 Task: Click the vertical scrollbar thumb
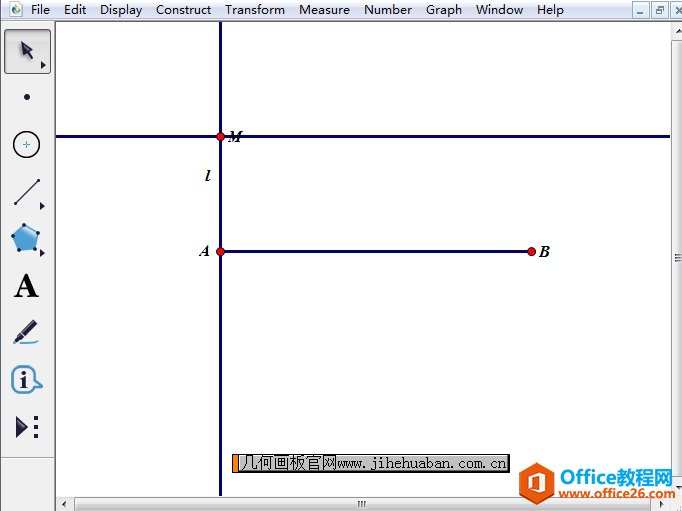tap(678, 257)
